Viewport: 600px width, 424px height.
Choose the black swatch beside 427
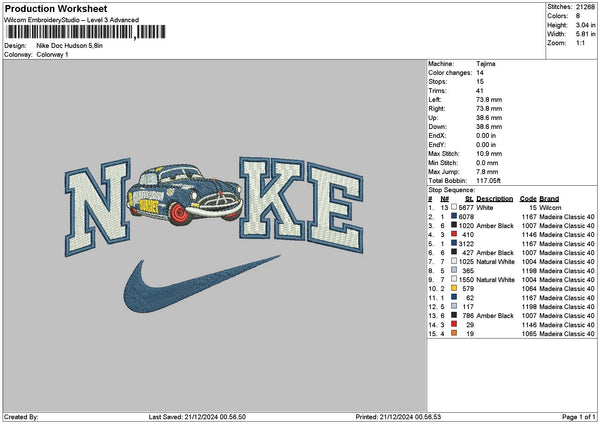point(454,252)
